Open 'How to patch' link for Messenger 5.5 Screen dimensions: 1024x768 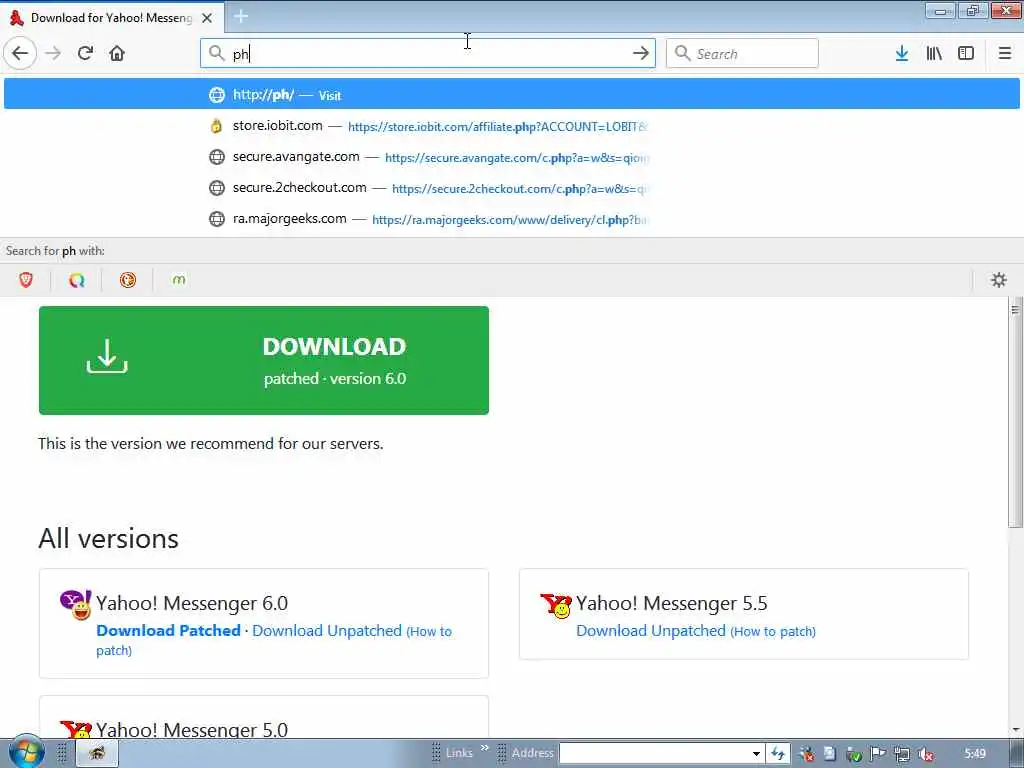(x=773, y=632)
